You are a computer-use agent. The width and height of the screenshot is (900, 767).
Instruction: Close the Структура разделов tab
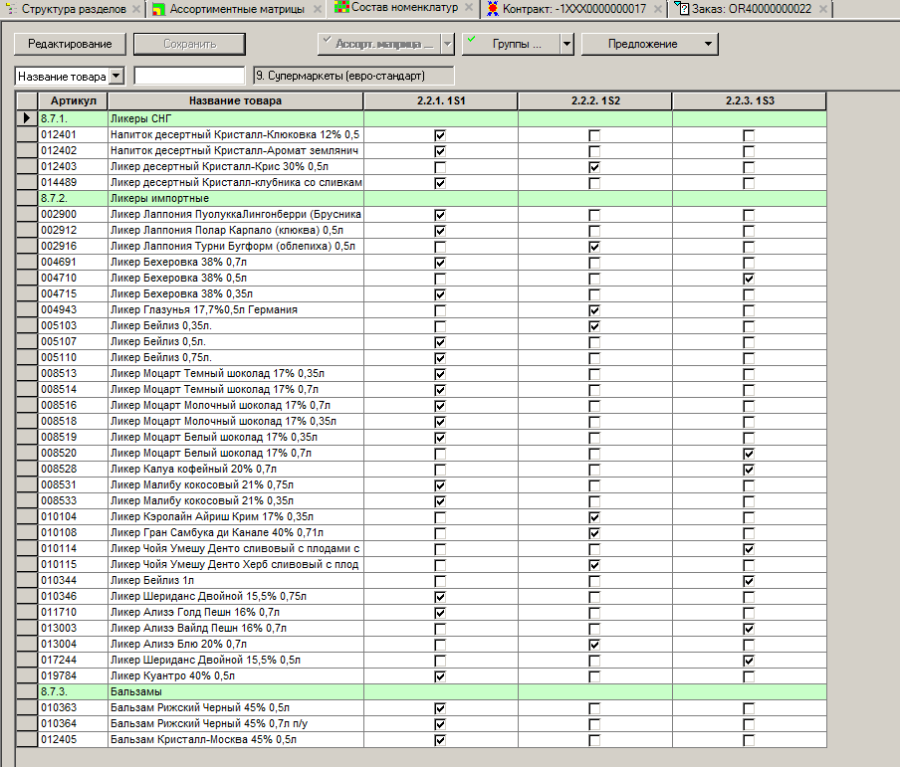pos(136,9)
